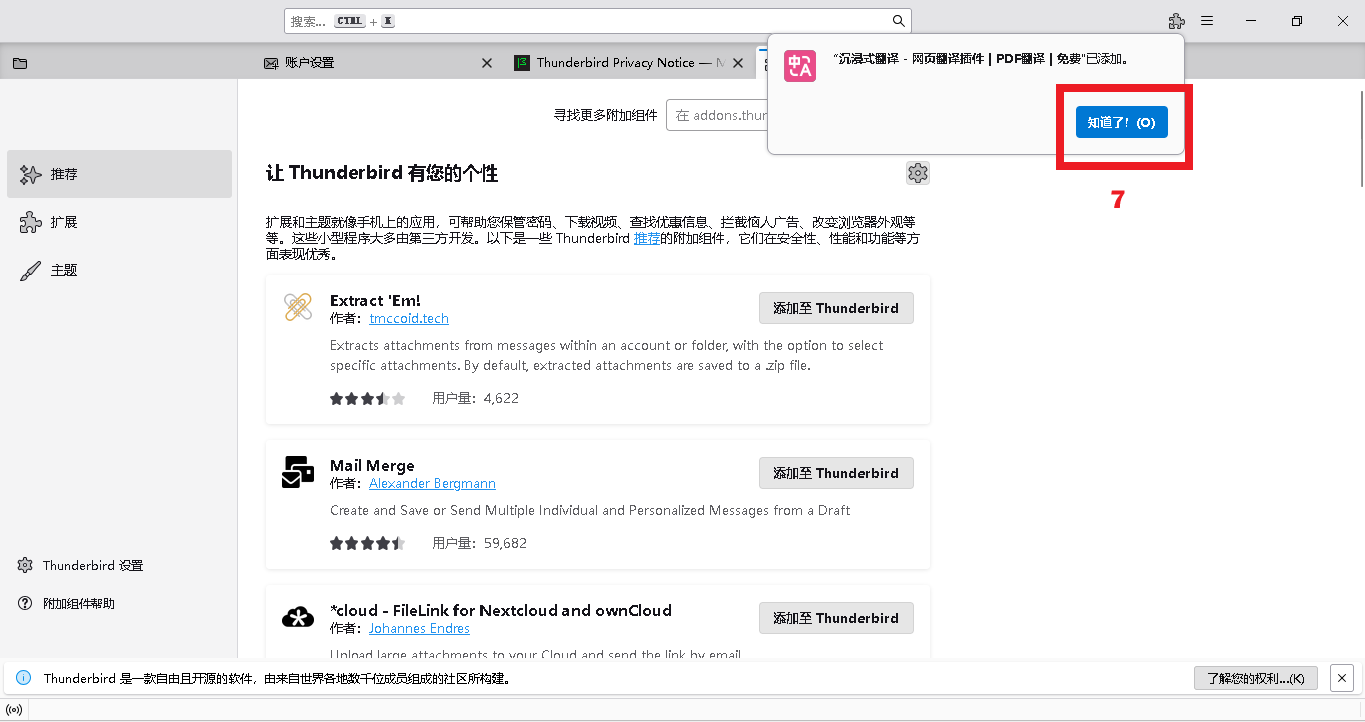Open author link tmccoid.tech
This screenshot has width=1365, height=722.
[x=409, y=318]
